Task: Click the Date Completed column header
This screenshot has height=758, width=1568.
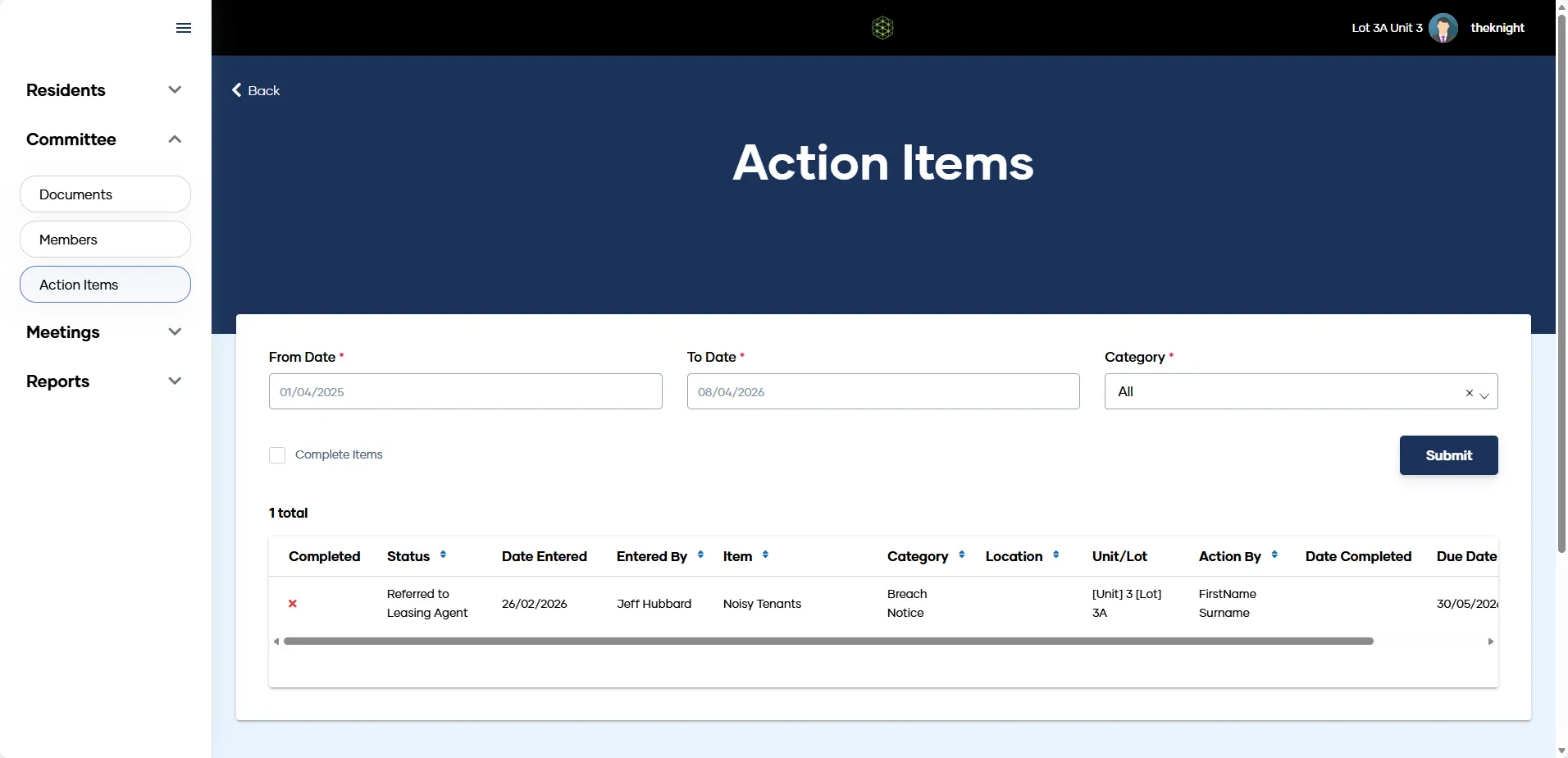Action: (x=1358, y=556)
